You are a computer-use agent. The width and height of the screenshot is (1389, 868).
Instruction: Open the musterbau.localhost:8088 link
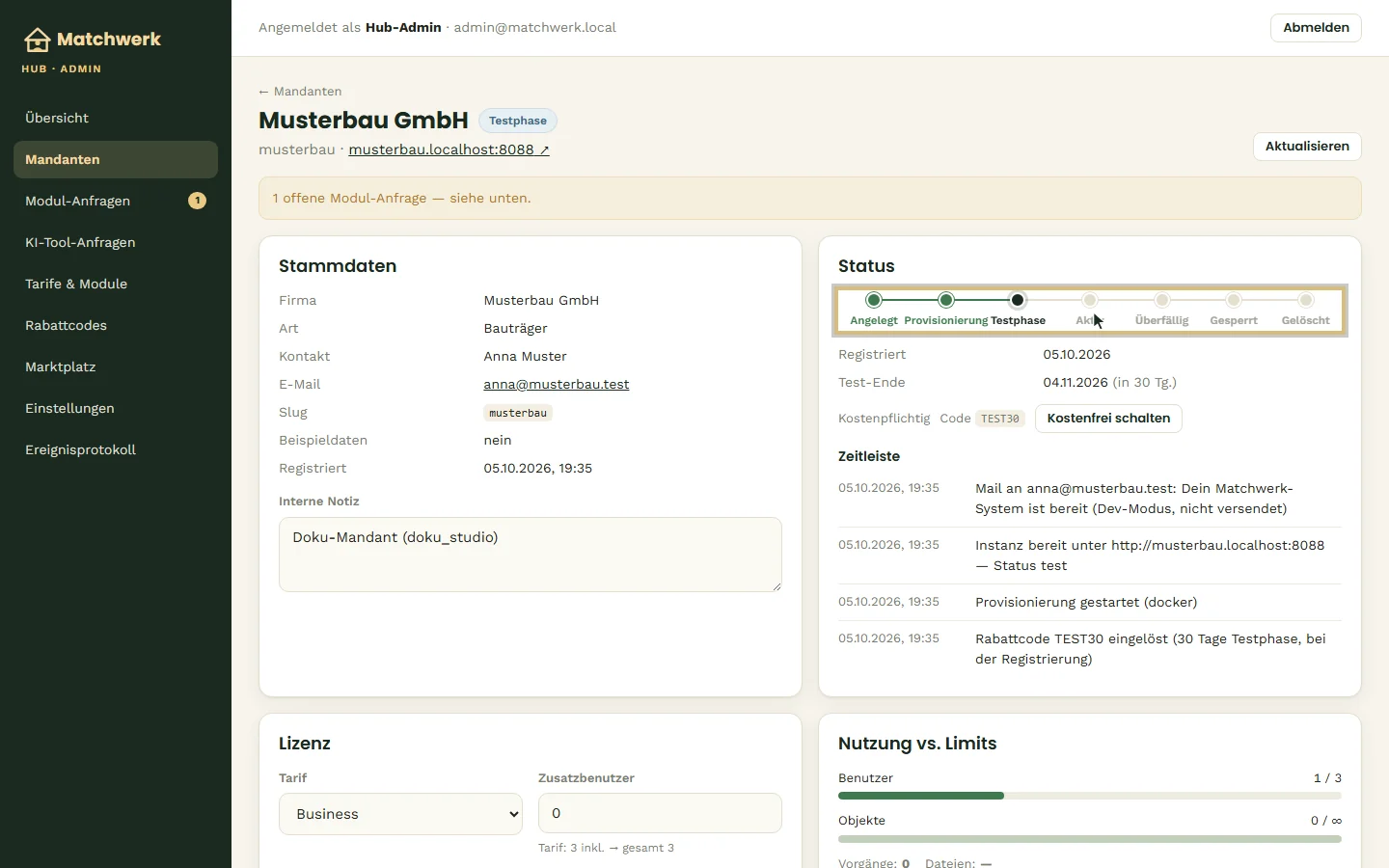tap(449, 149)
